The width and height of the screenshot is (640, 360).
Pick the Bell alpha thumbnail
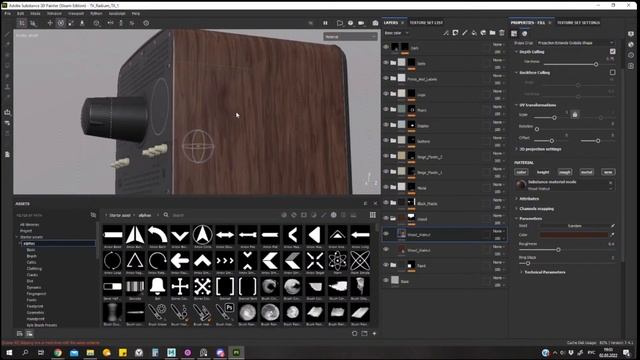click(x=158, y=287)
